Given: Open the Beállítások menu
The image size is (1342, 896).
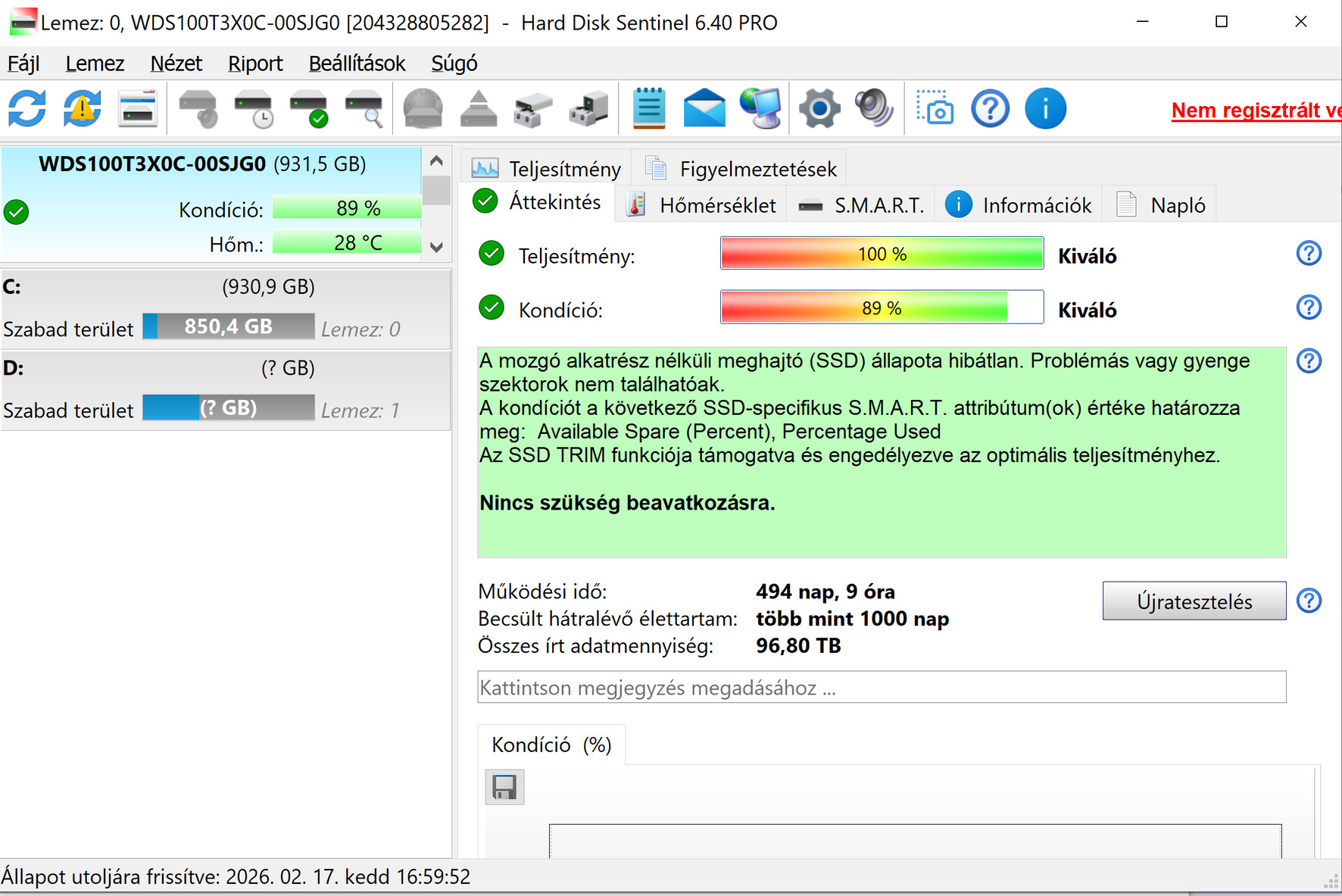Looking at the screenshot, I should click(x=357, y=64).
